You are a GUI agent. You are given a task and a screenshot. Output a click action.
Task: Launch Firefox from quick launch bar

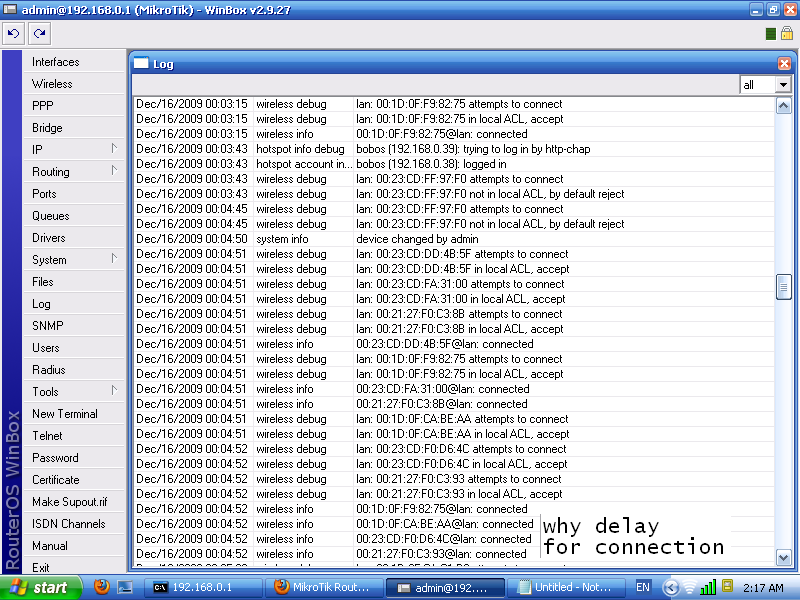(x=102, y=587)
